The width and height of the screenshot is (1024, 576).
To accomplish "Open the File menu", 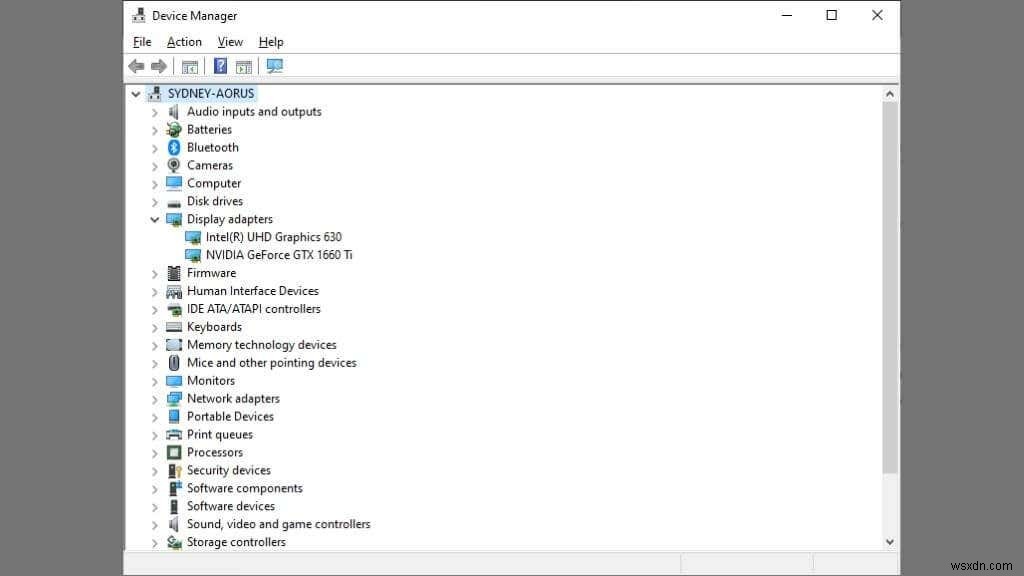I will pyautogui.click(x=142, y=42).
